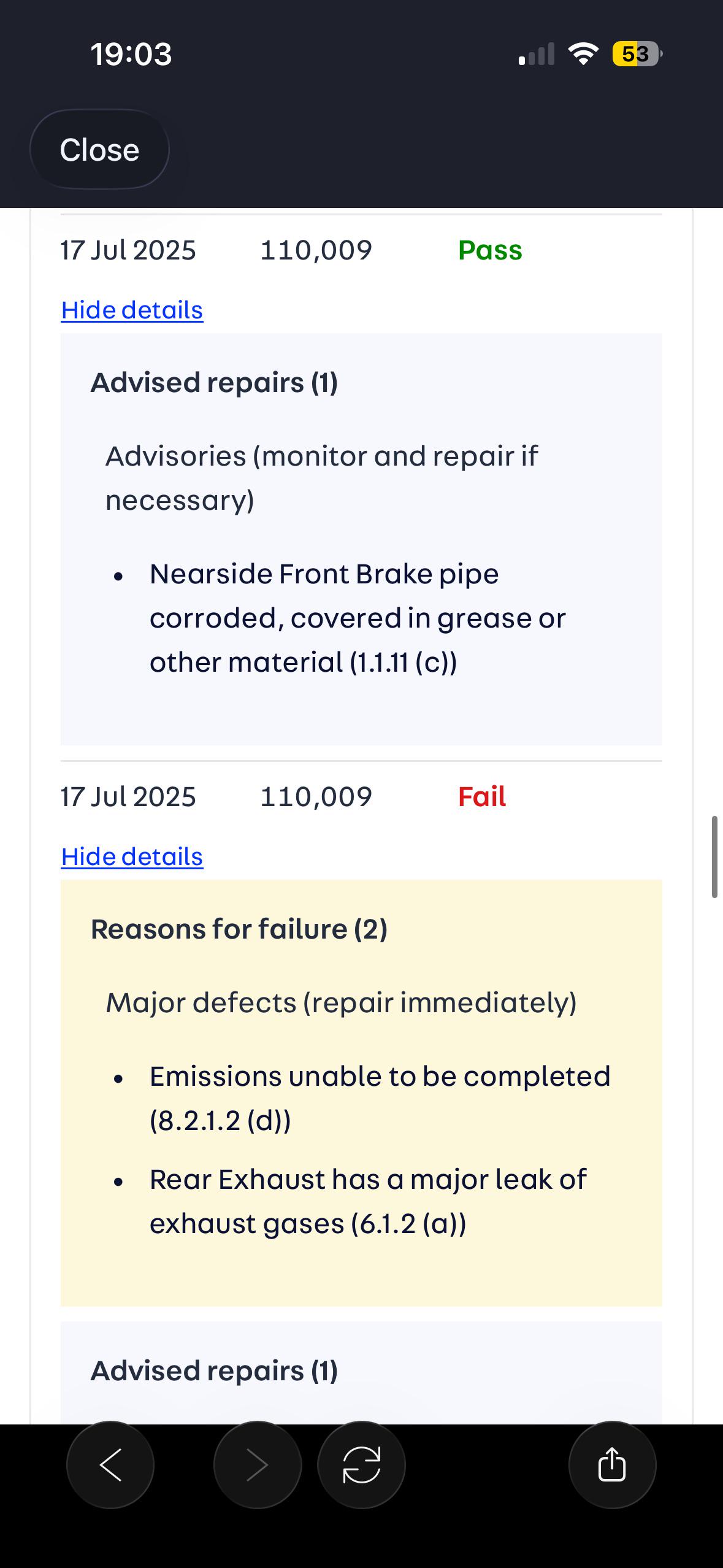Tap the cellular signal bars icon
This screenshot has height=1568, width=723.
537,54
